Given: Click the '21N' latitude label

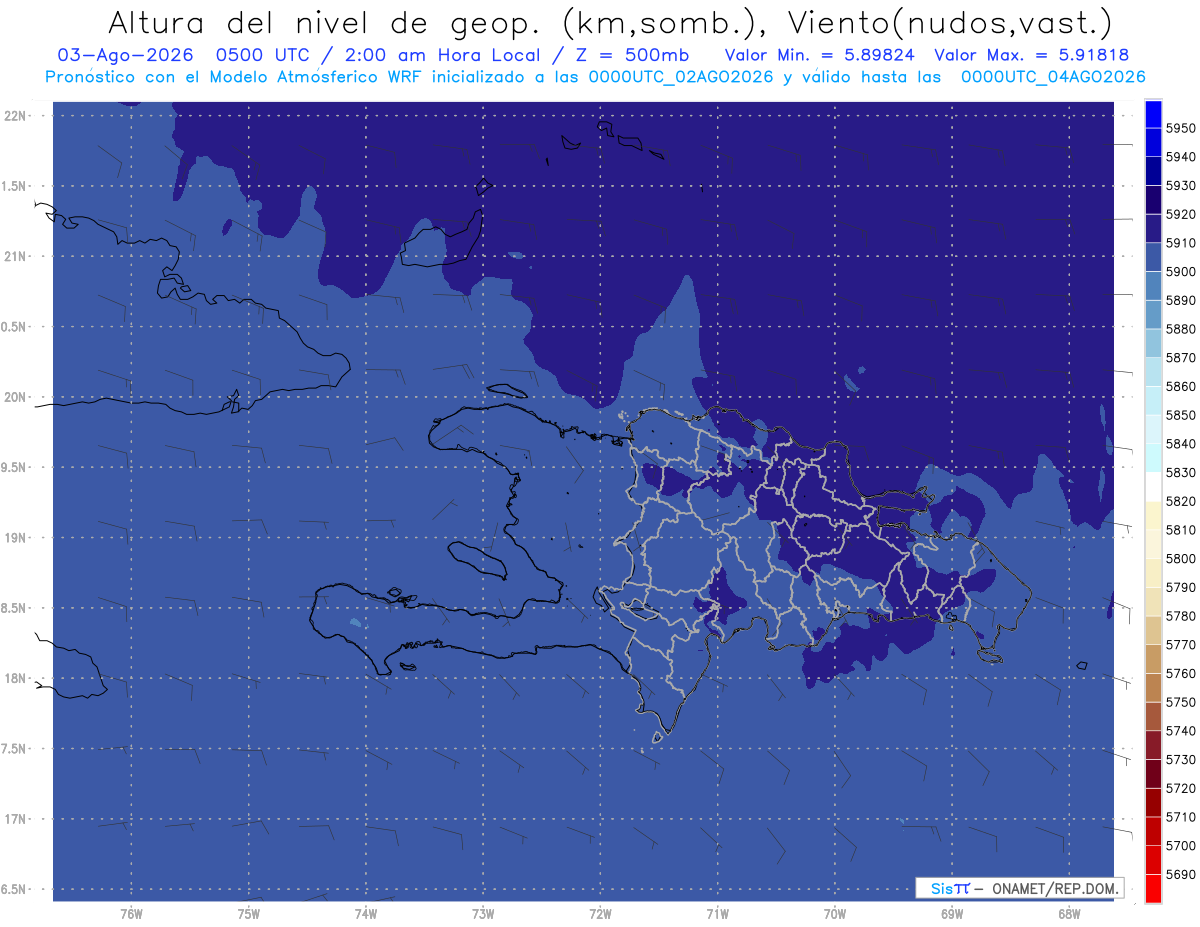Looking at the screenshot, I should (14, 256).
